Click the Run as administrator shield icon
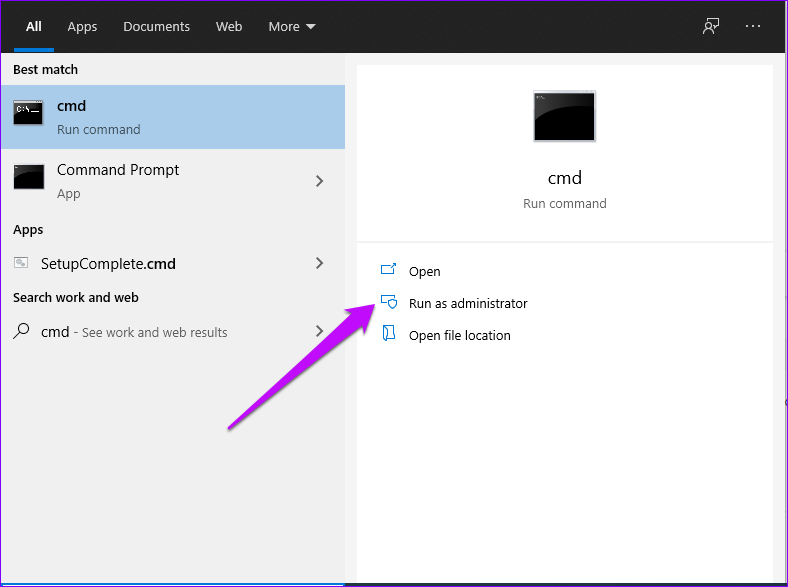 [388, 302]
